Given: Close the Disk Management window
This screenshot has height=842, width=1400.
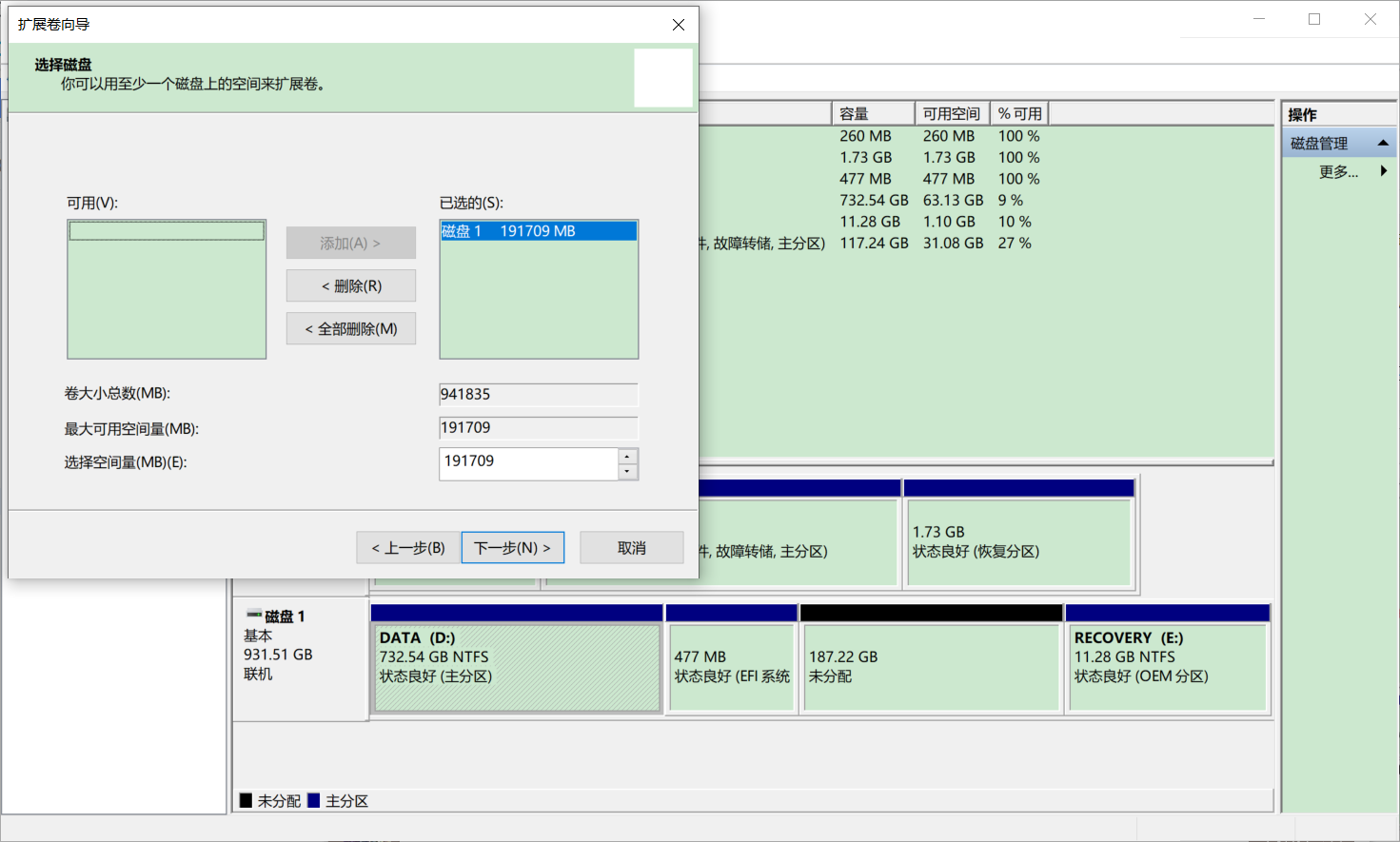Looking at the screenshot, I should pyautogui.click(x=1370, y=19).
